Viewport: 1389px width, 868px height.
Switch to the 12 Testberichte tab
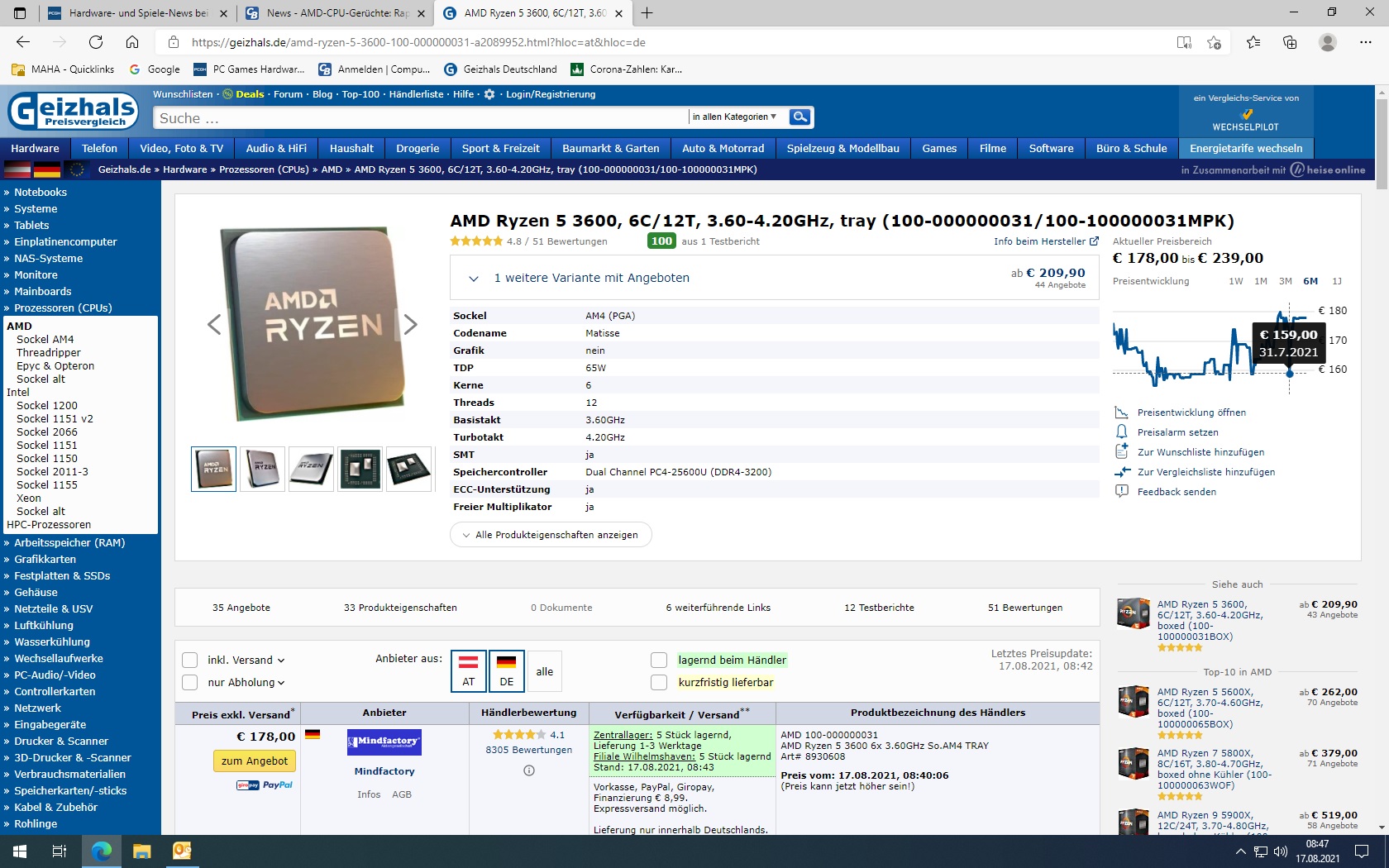coord(879,608)
